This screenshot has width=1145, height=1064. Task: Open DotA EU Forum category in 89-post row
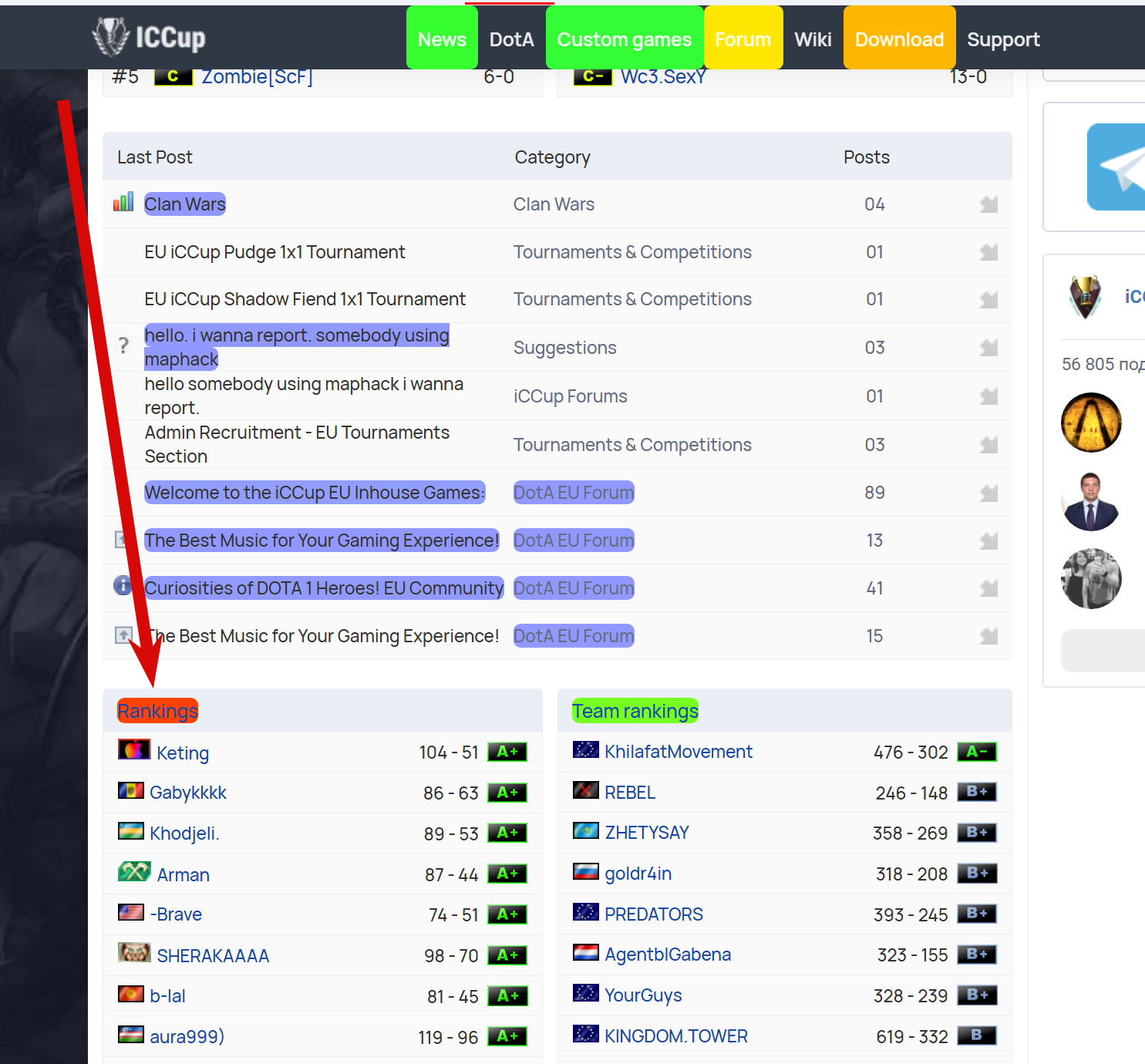[574, 493]
